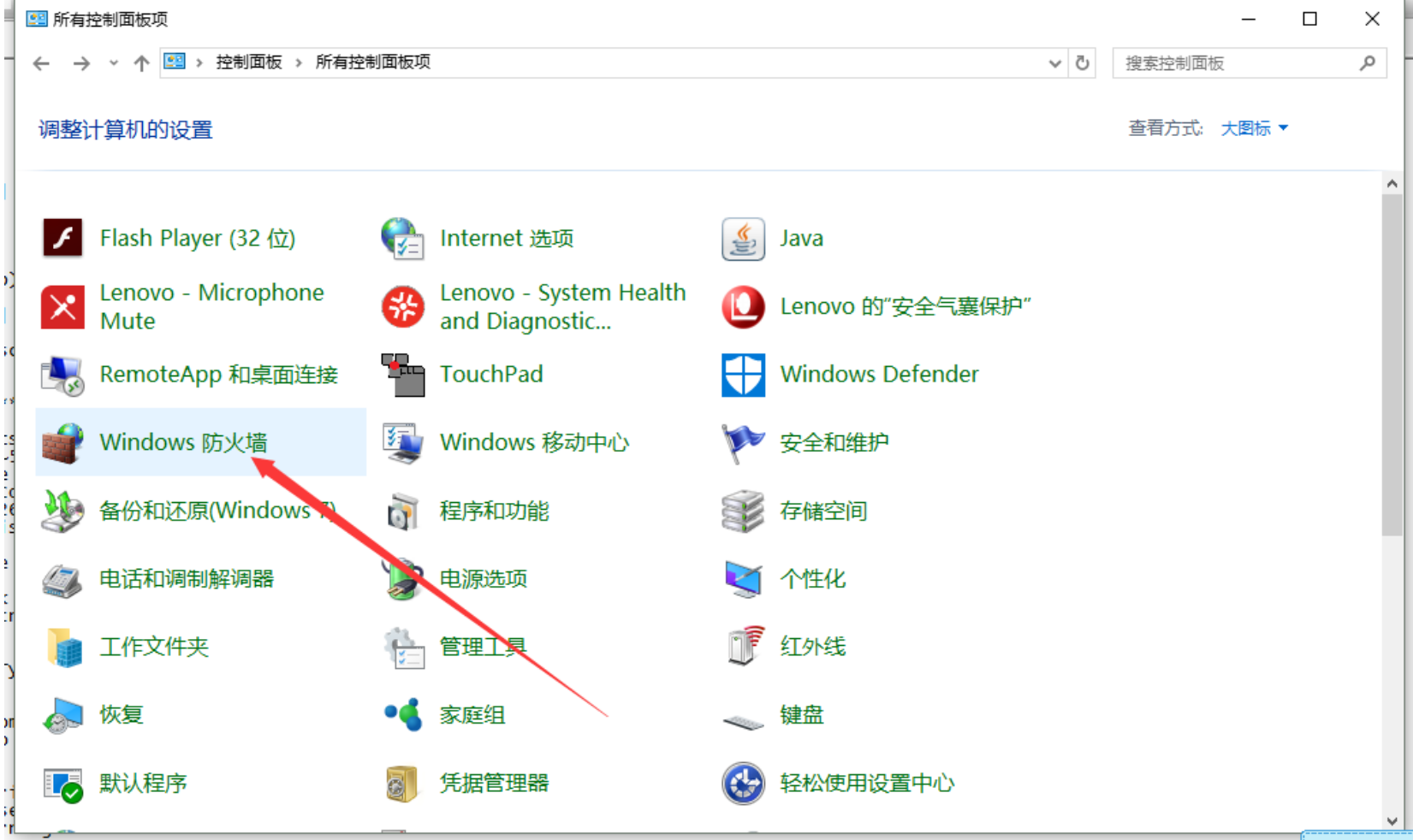Click the Lenovo 安全气囊保护 red icon
Viewport: 1413px width, 840px height.
743,306
